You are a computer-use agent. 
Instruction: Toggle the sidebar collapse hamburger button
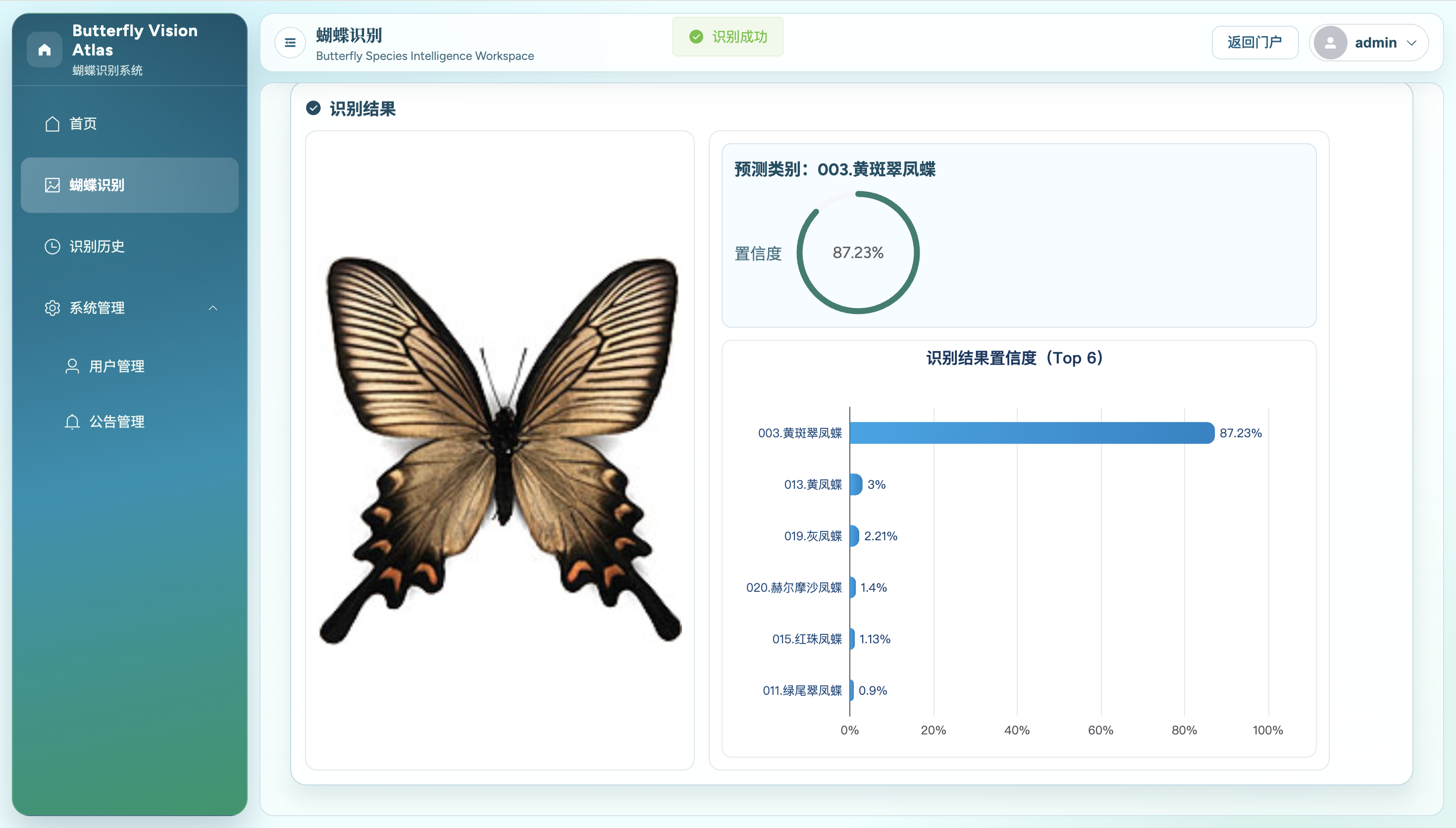point(290,43)
